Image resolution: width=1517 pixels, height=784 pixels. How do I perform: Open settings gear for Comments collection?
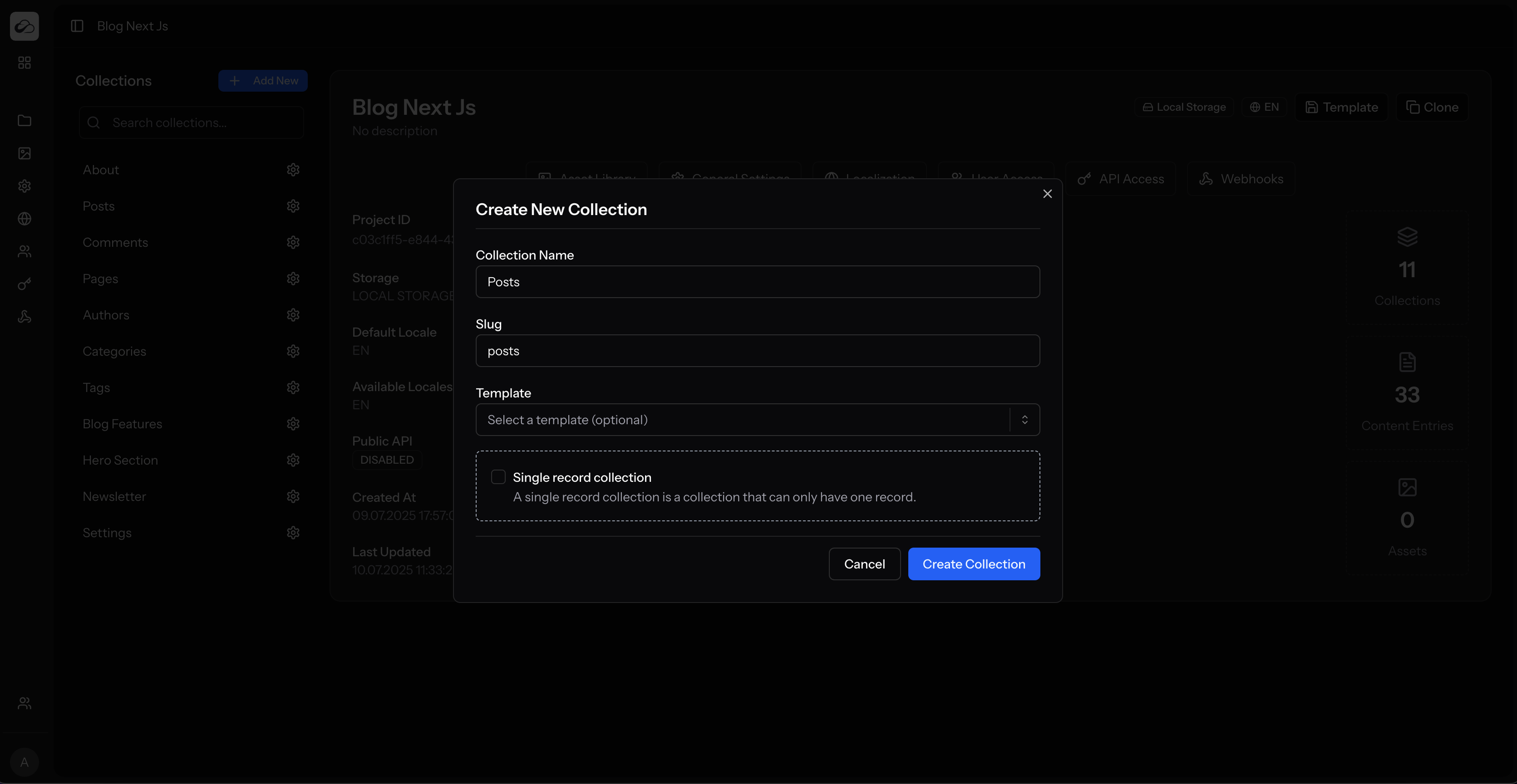point(293,242)
